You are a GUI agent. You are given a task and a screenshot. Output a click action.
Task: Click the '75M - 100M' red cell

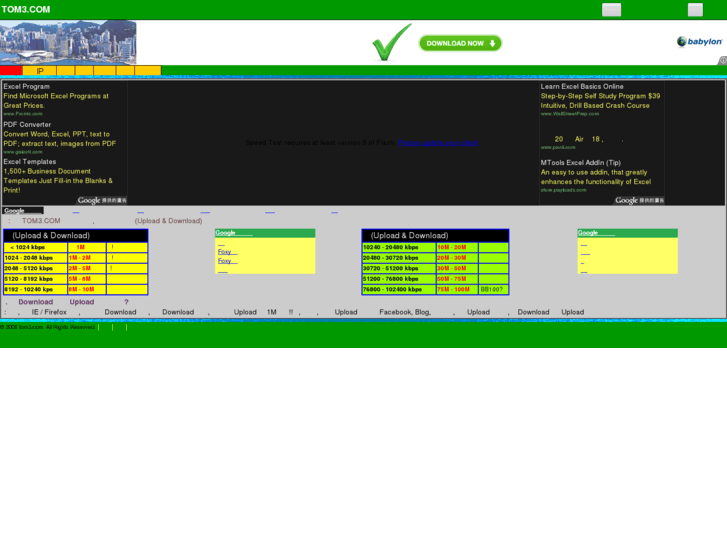click(x=457, y=289)
